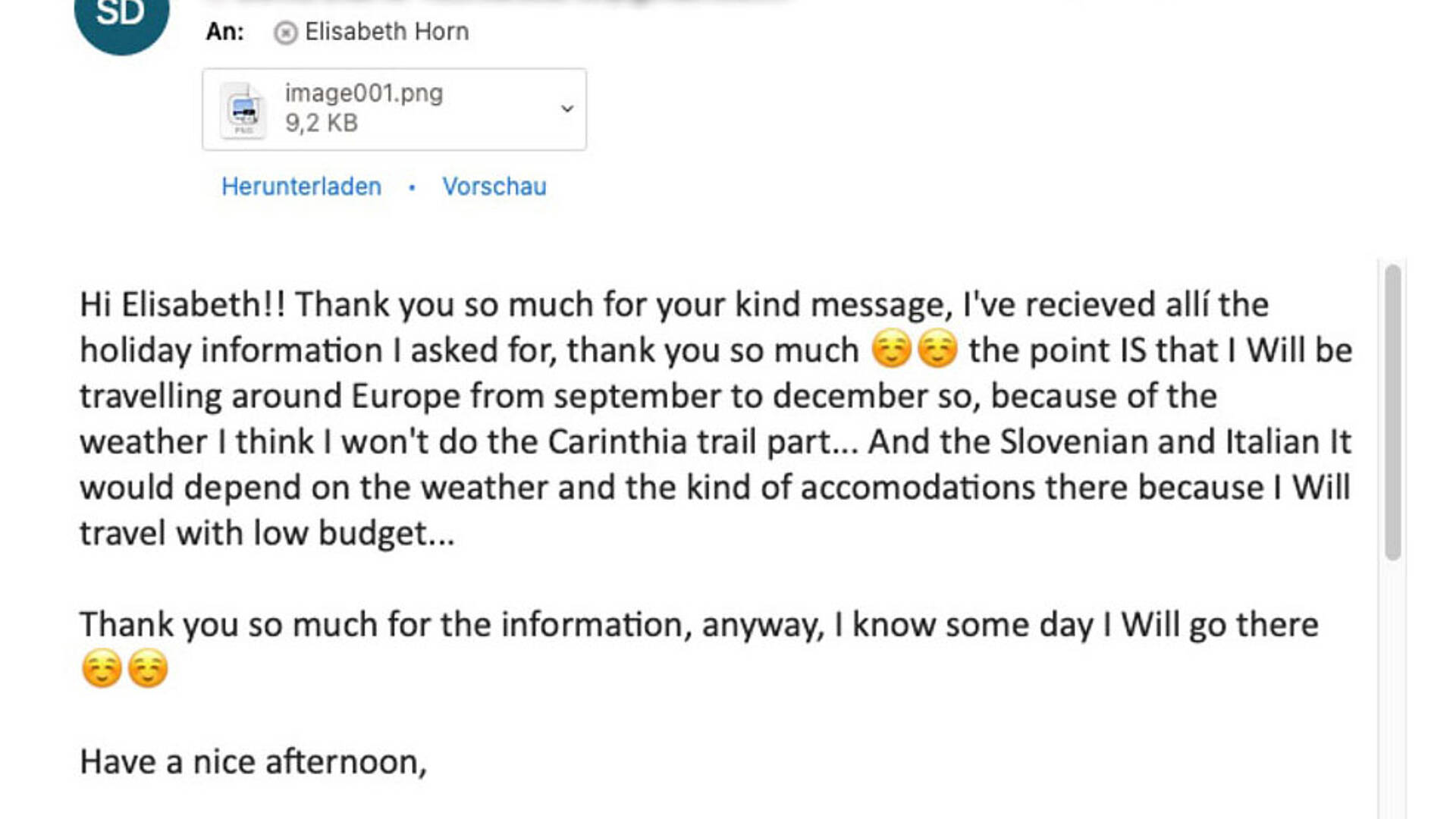Select recipient name Elisabeth Horn
Viewport: 1456px width, 819px height.
pyautogui.click(x=387, y=32)
